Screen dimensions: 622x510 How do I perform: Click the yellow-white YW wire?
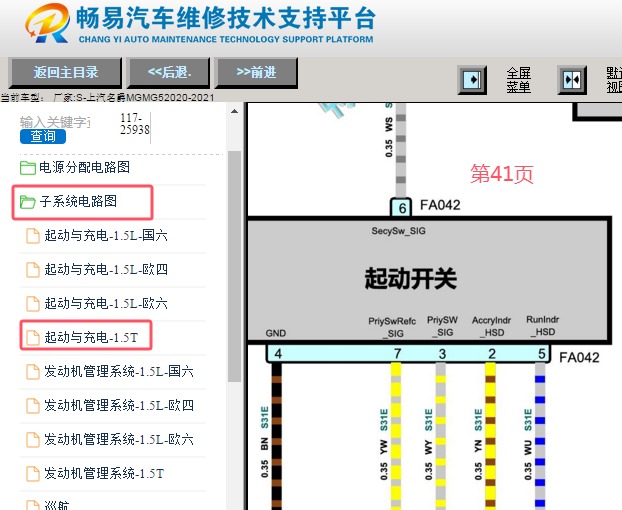396,436
